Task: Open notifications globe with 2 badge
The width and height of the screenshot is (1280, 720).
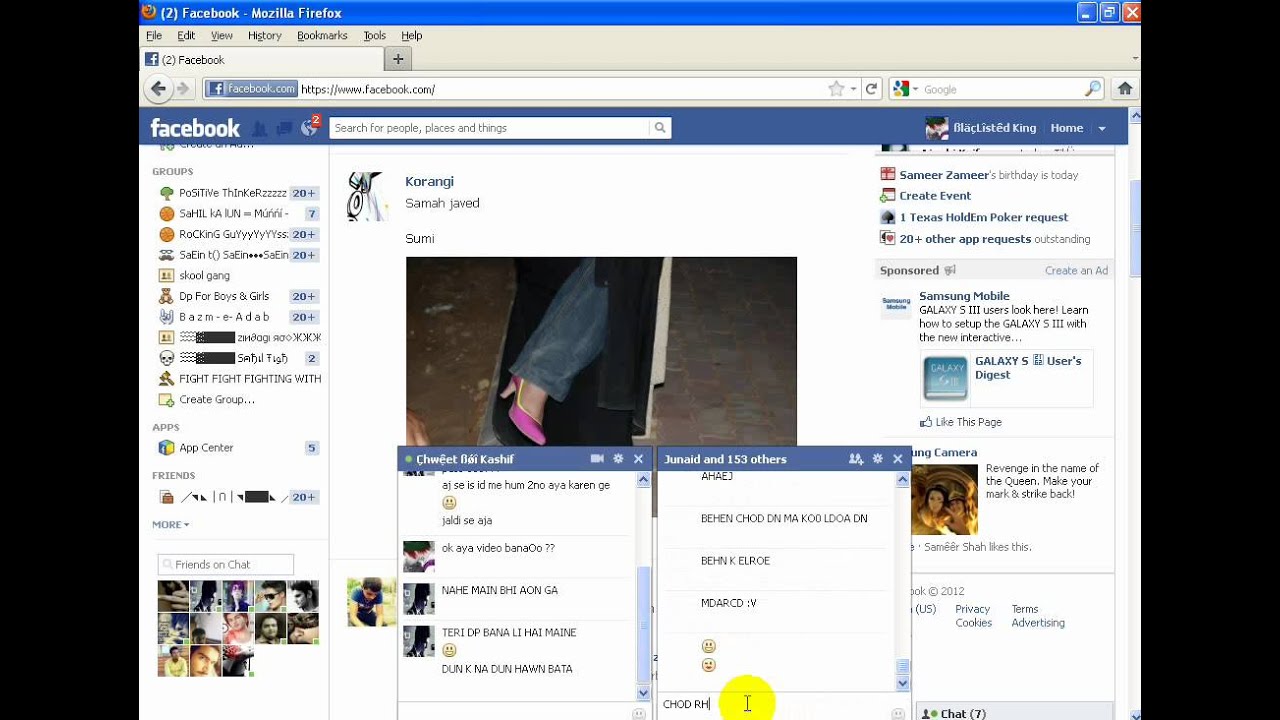Action: (x=309, y=127)
